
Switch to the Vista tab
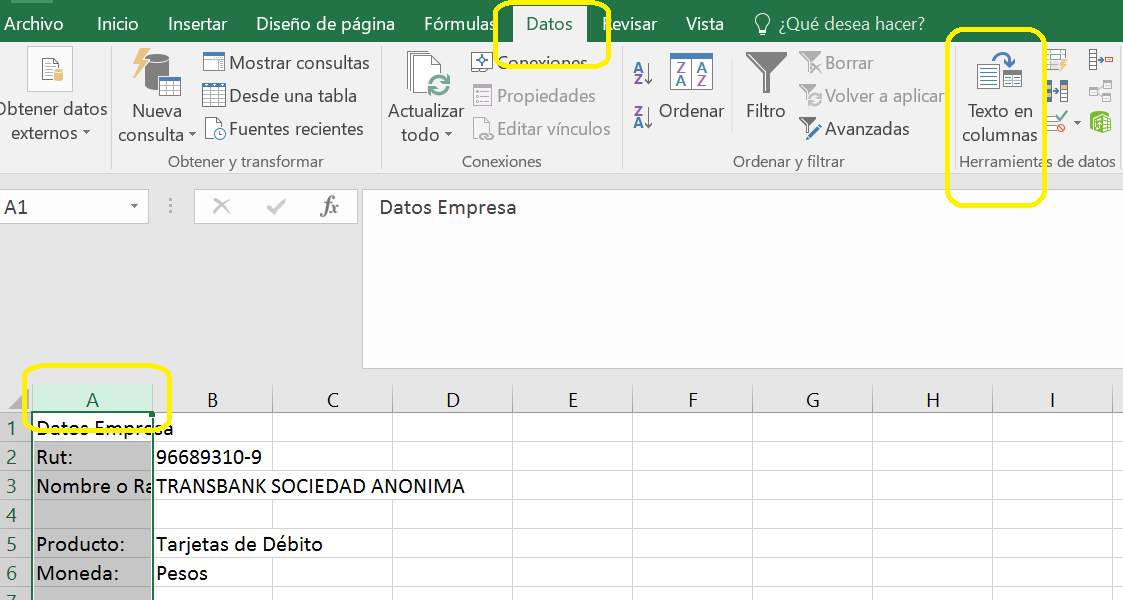[x=705, y=24]
